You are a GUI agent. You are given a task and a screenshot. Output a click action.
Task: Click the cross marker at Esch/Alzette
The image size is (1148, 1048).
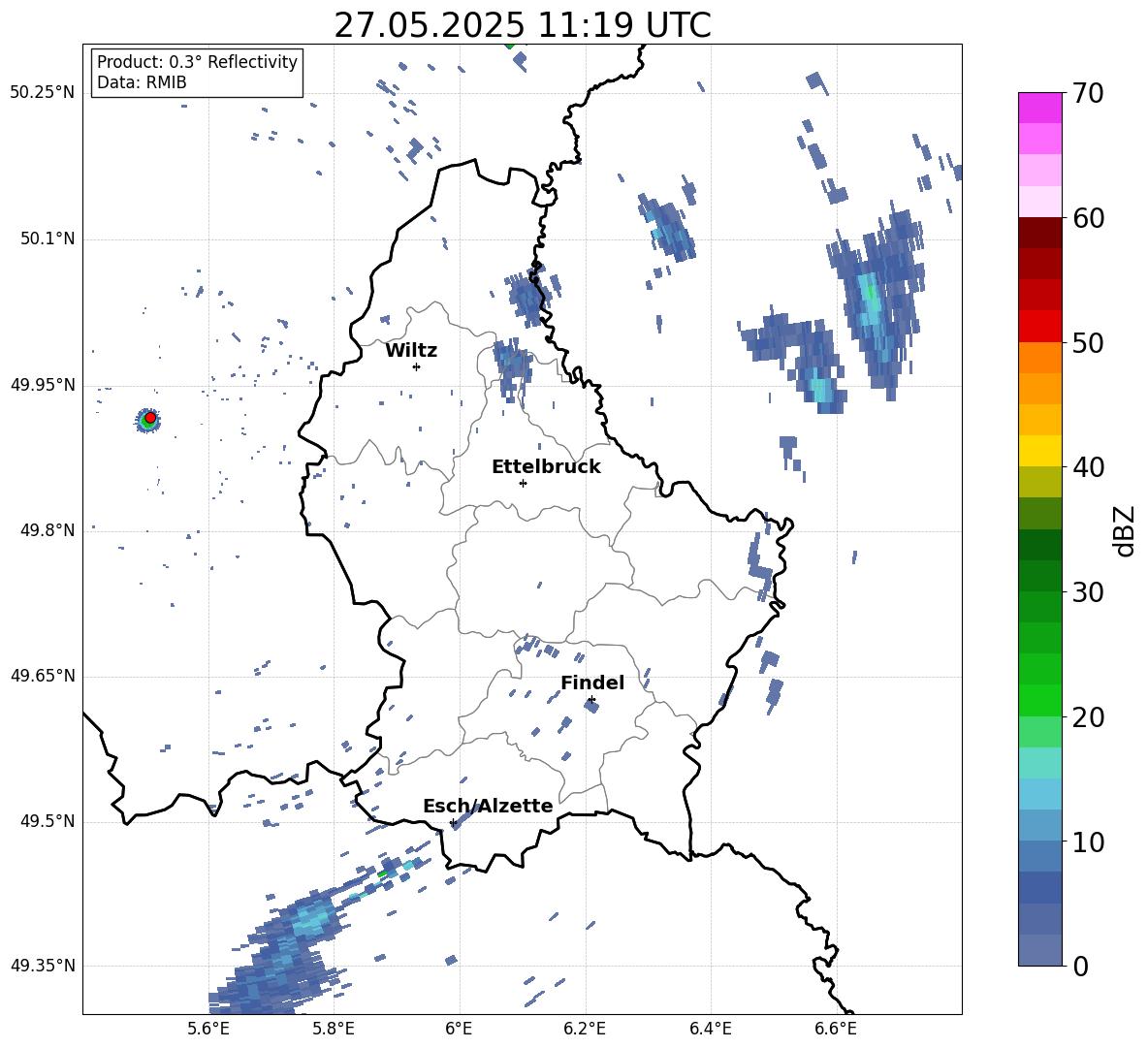[453, 822]
